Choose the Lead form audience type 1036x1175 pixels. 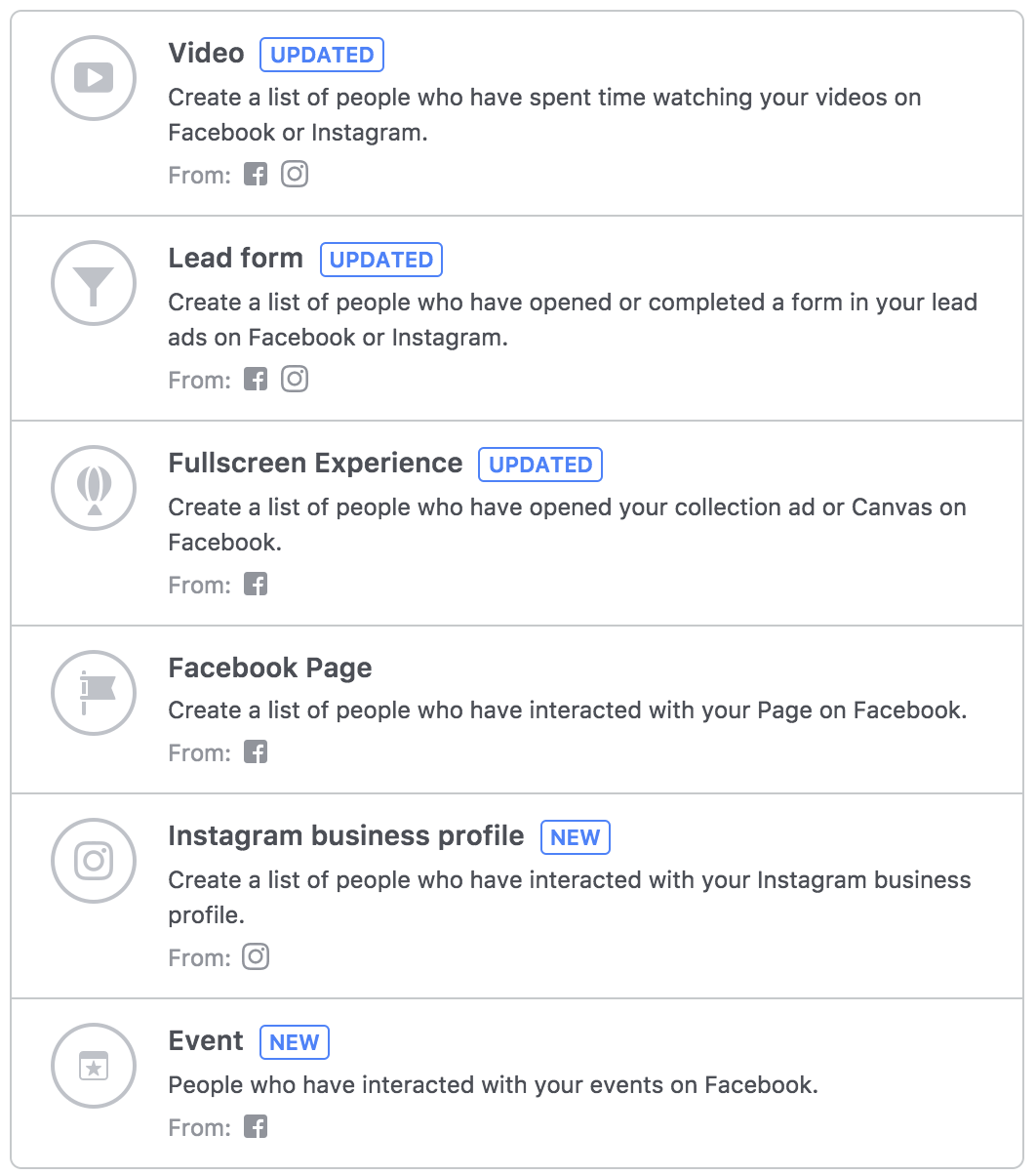pos(236,258)
